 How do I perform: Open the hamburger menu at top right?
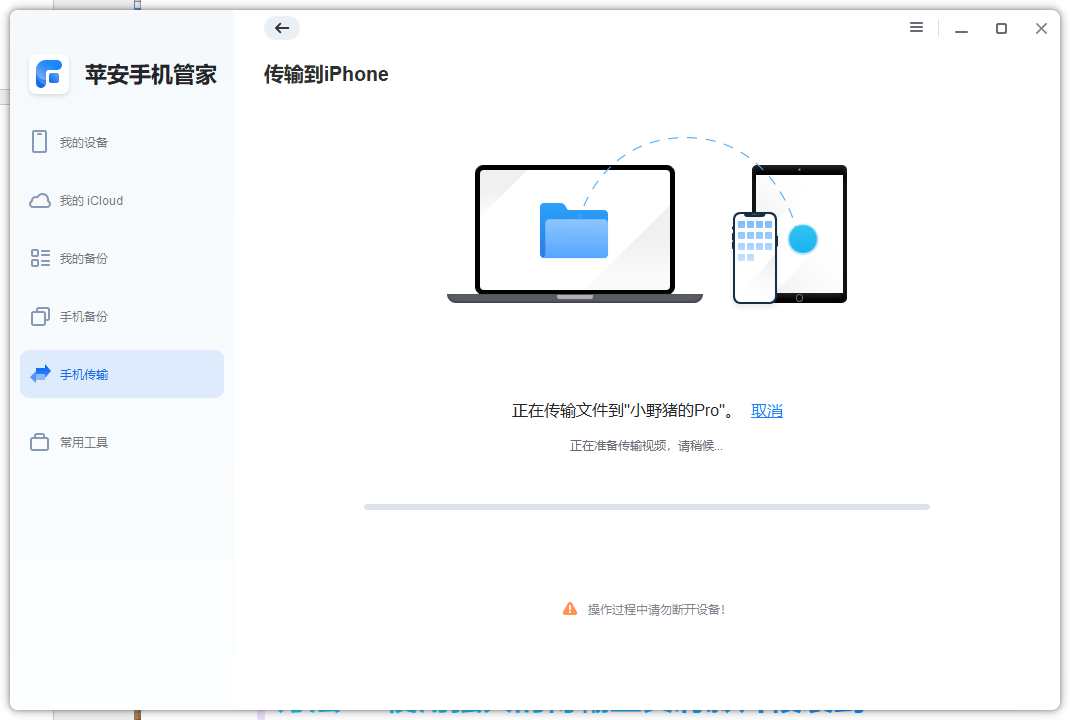916,28
